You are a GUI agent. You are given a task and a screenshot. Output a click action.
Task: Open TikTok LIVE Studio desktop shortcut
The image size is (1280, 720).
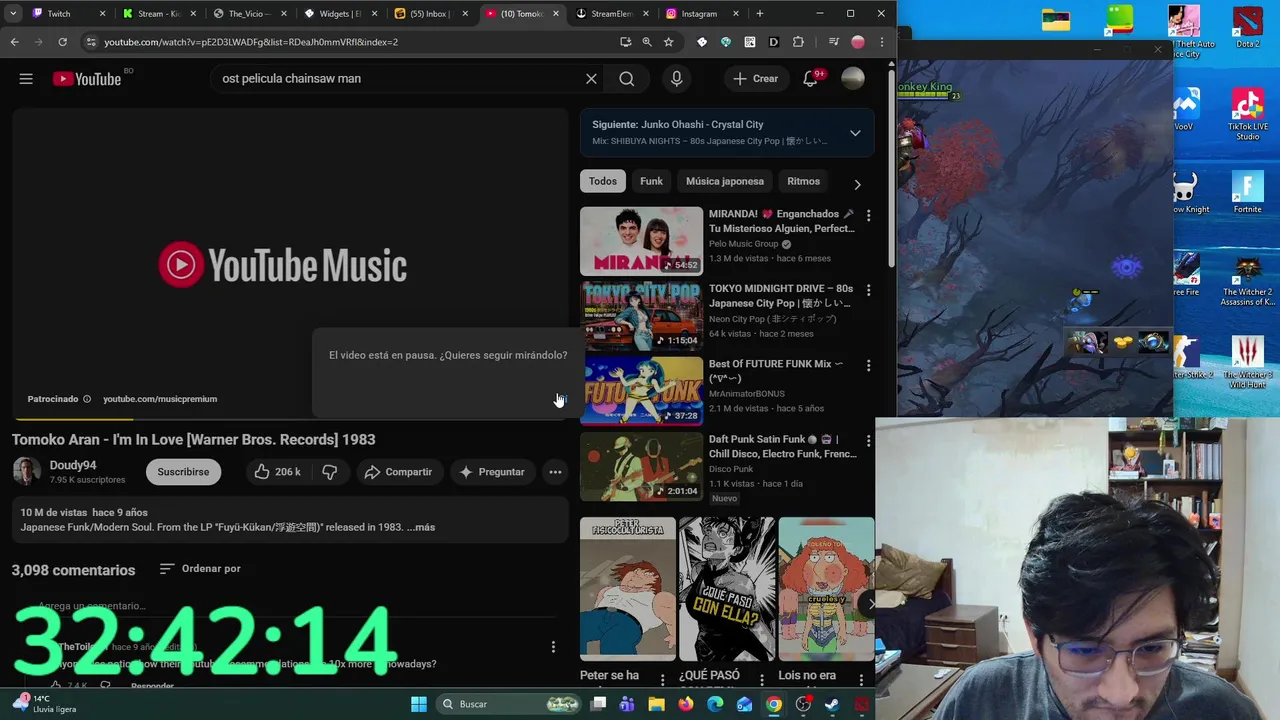(x=1247, y=114)
